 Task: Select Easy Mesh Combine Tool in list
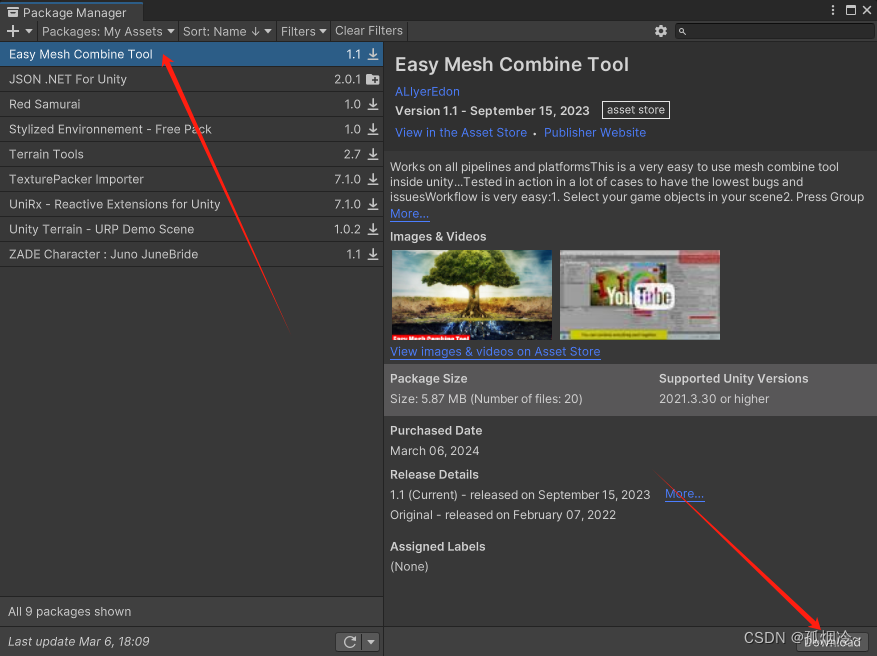(191, 54)
